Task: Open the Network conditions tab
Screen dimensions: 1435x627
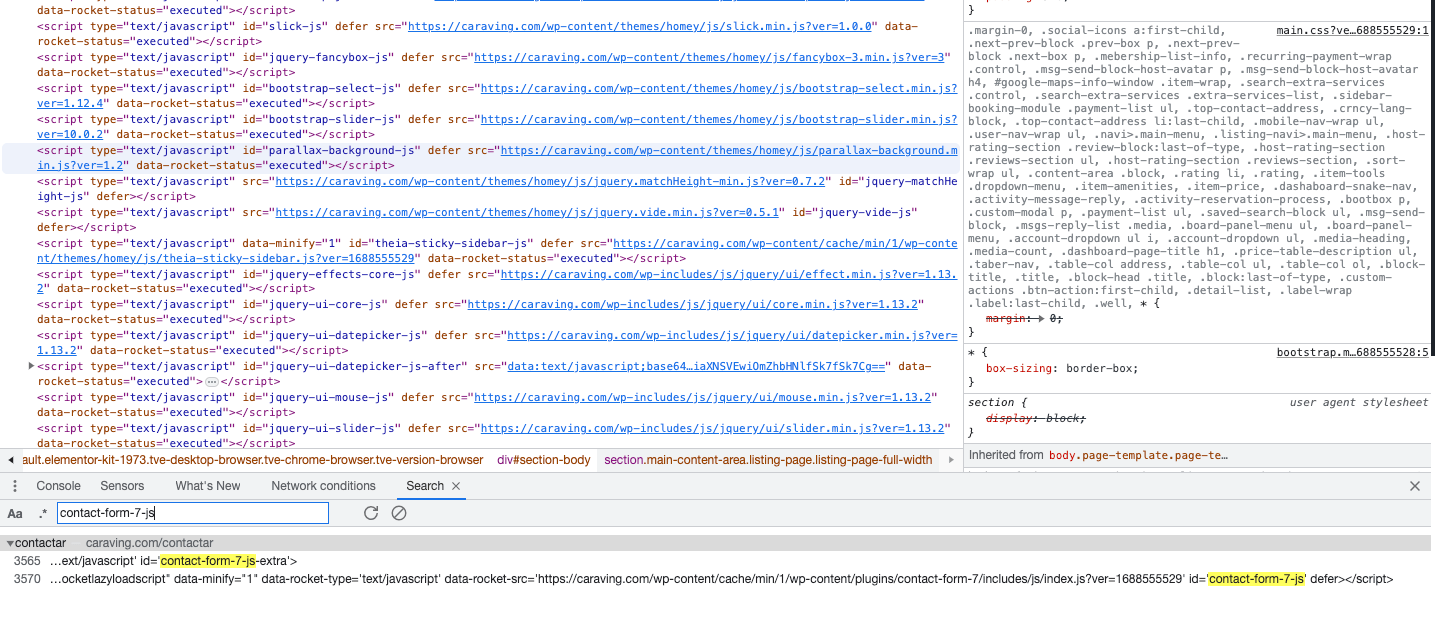Action: 324,486
